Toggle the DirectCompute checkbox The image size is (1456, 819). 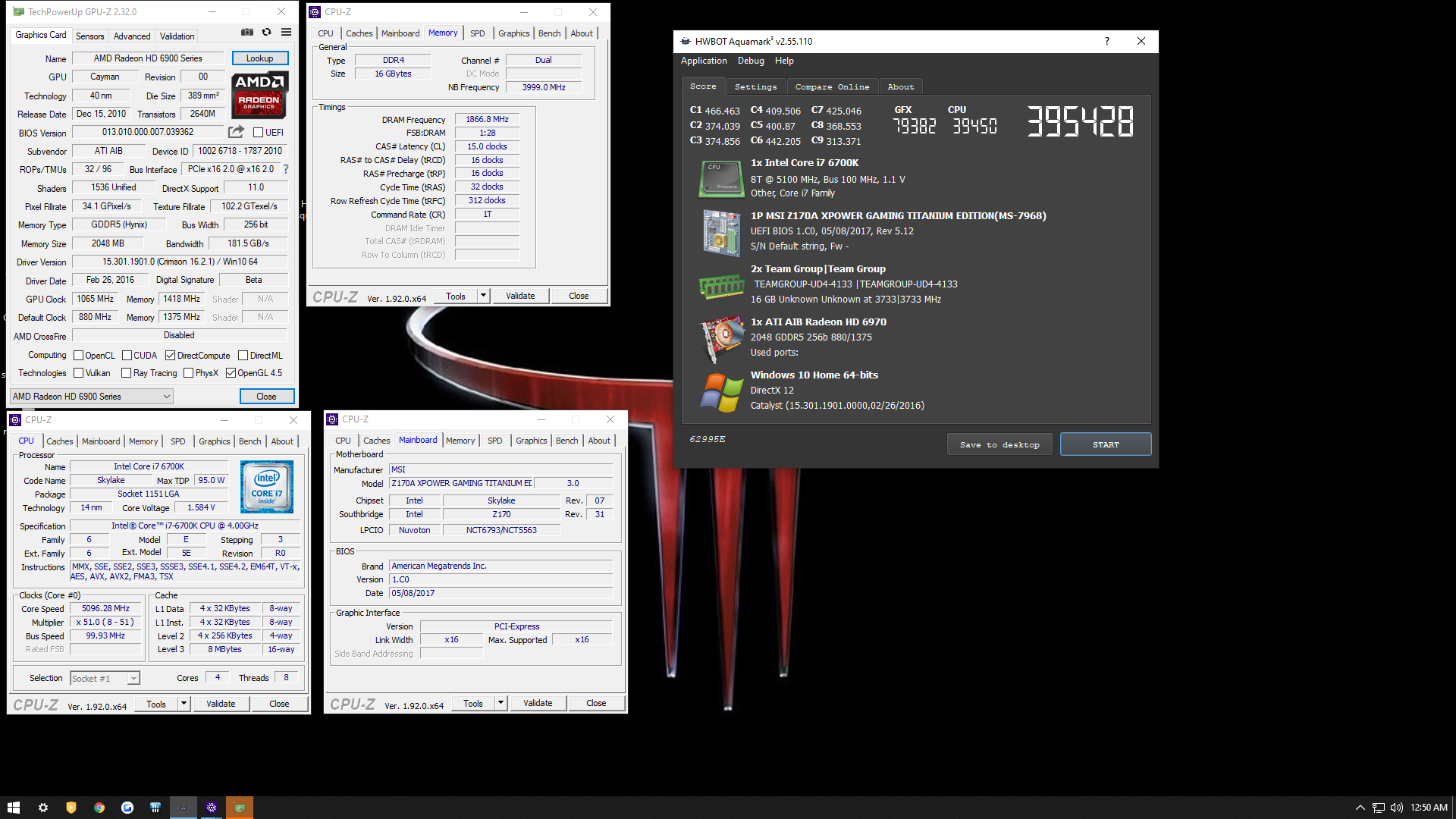click(x=170, y=356)
